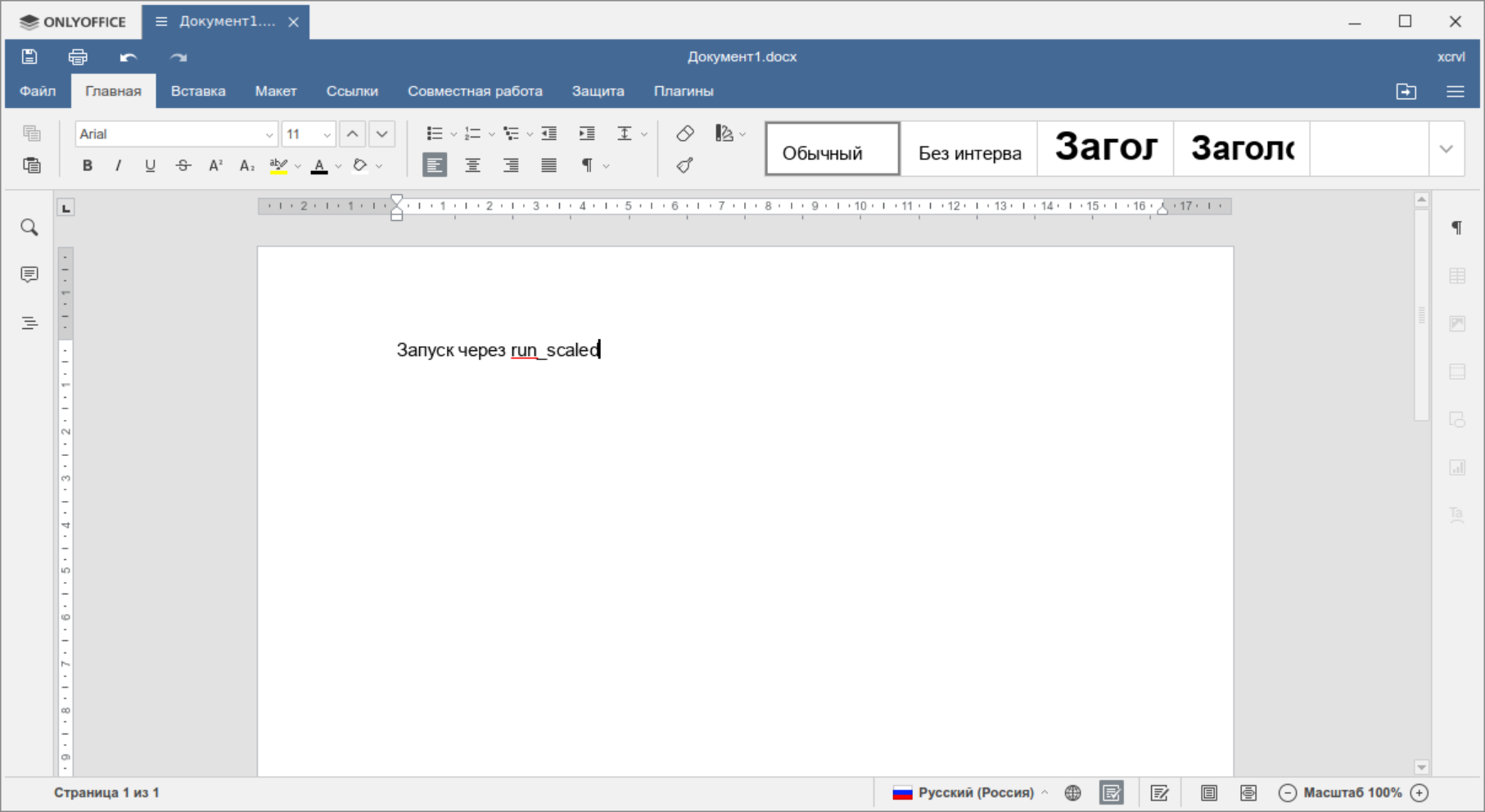
Task: Click the Strikethrough formatting icon
Action: [183, 165]
